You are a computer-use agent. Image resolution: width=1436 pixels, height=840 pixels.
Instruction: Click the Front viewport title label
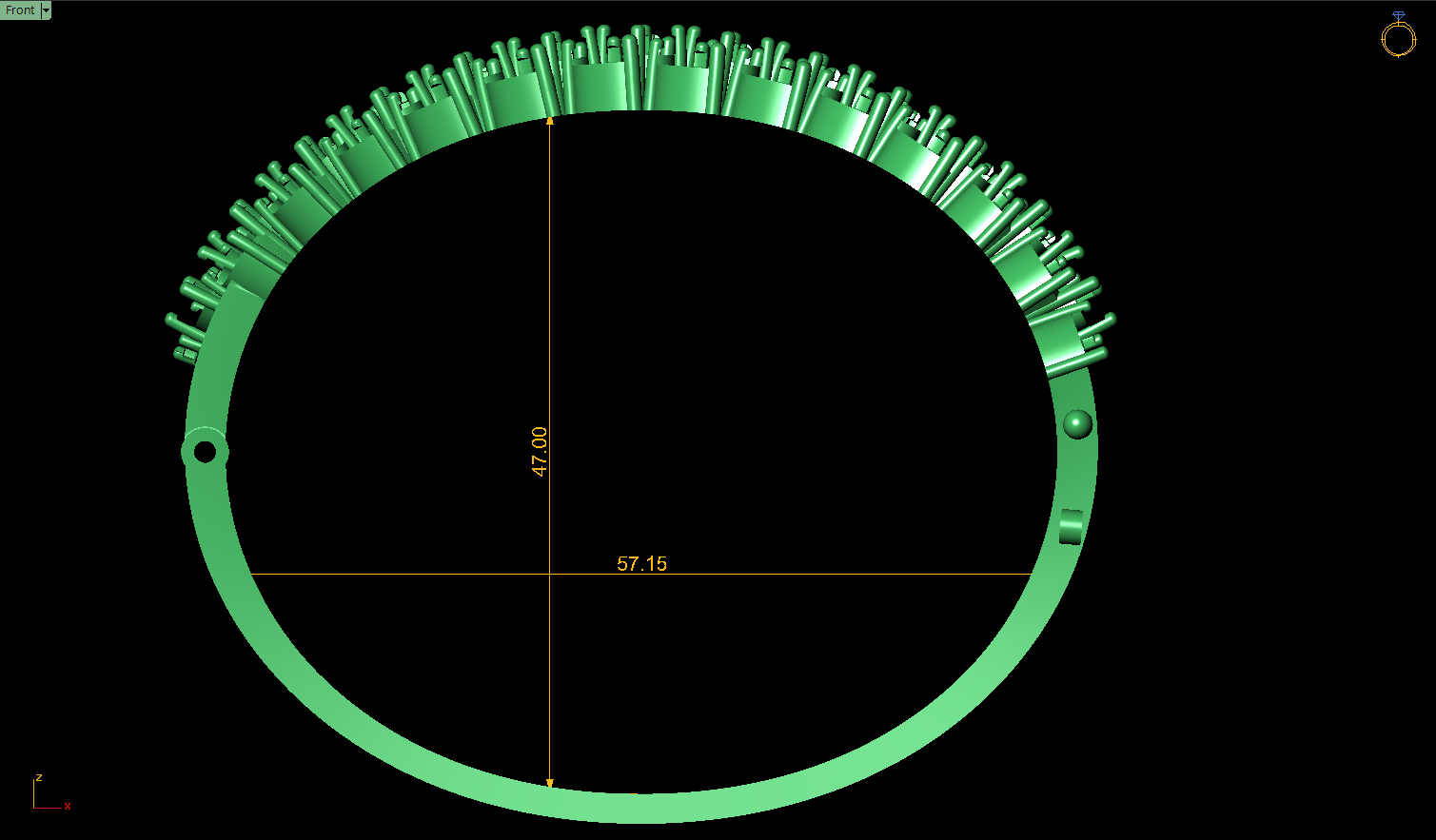[x=20, y=10]
